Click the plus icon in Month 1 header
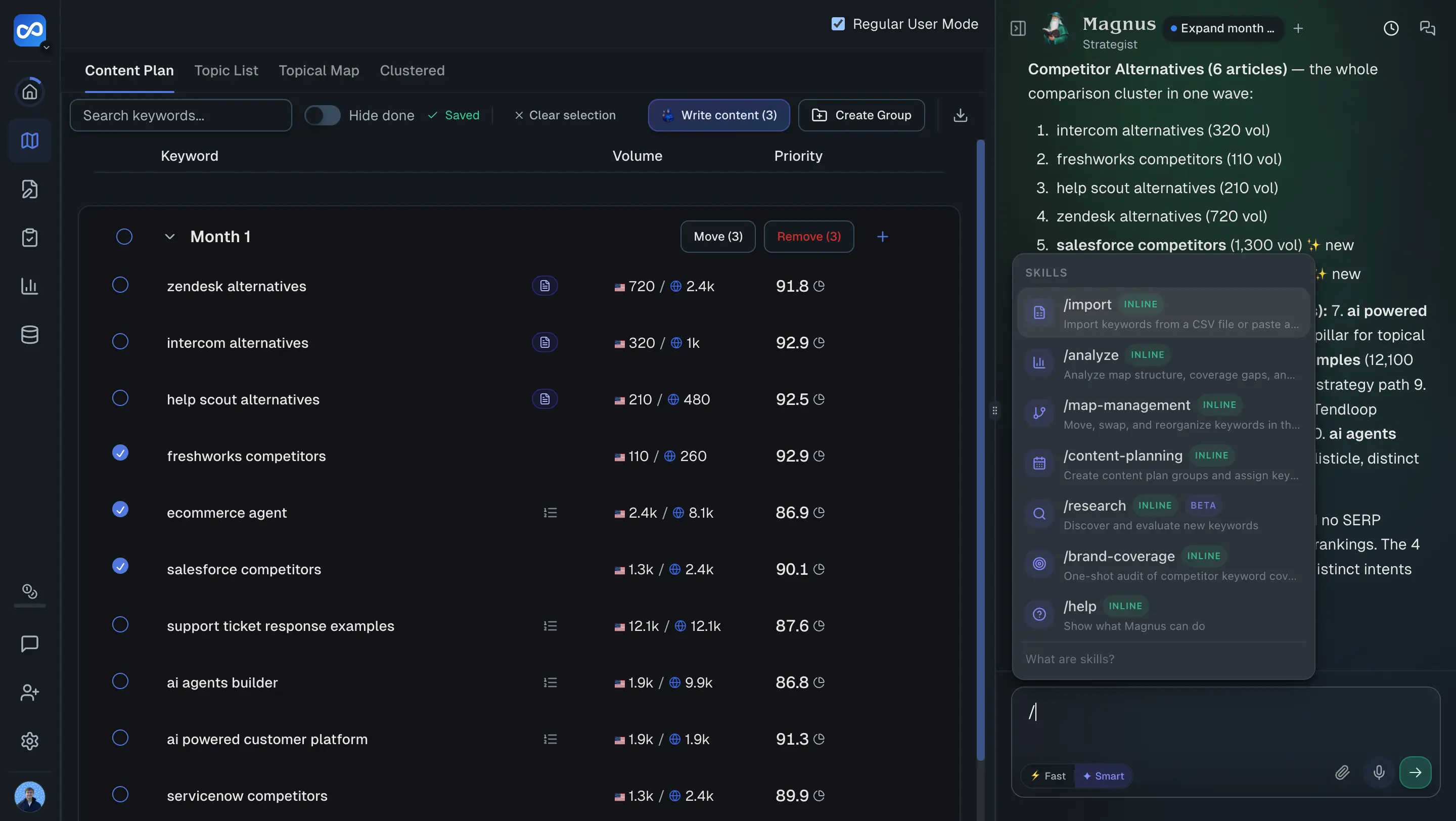This screenshot has width=1456, height=821. pos(882,237)
